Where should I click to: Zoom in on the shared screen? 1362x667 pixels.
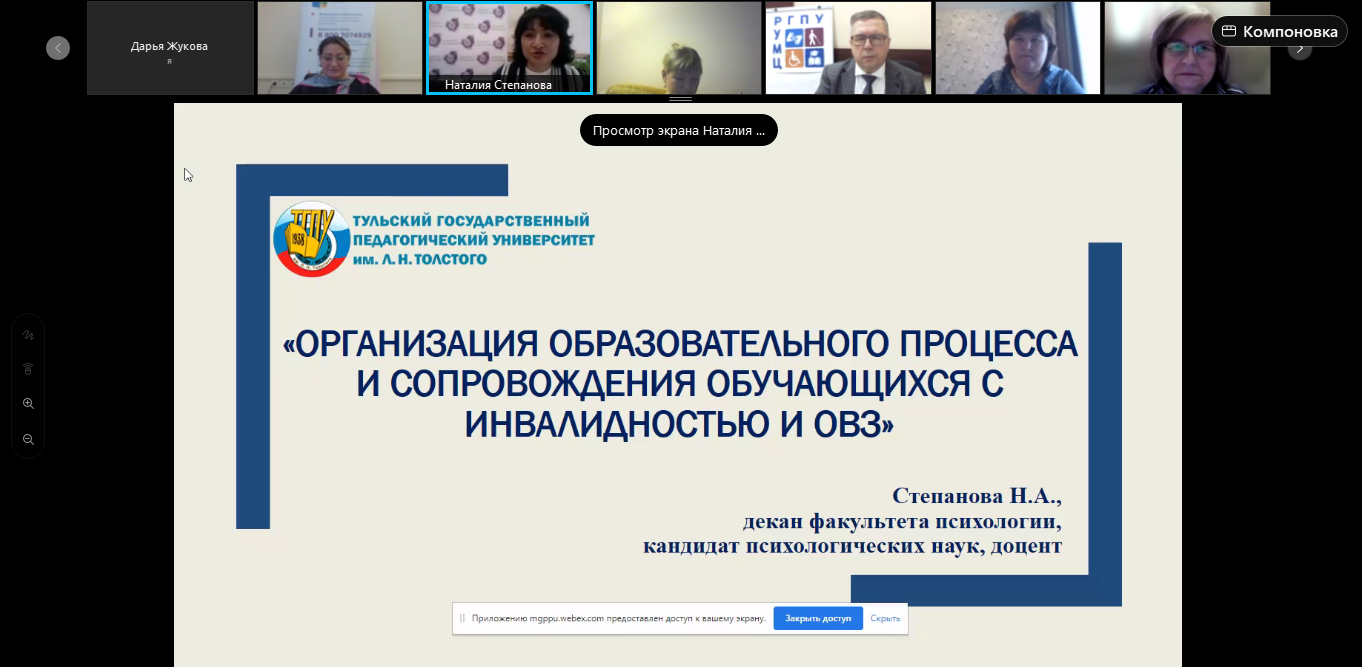point(28,404)
